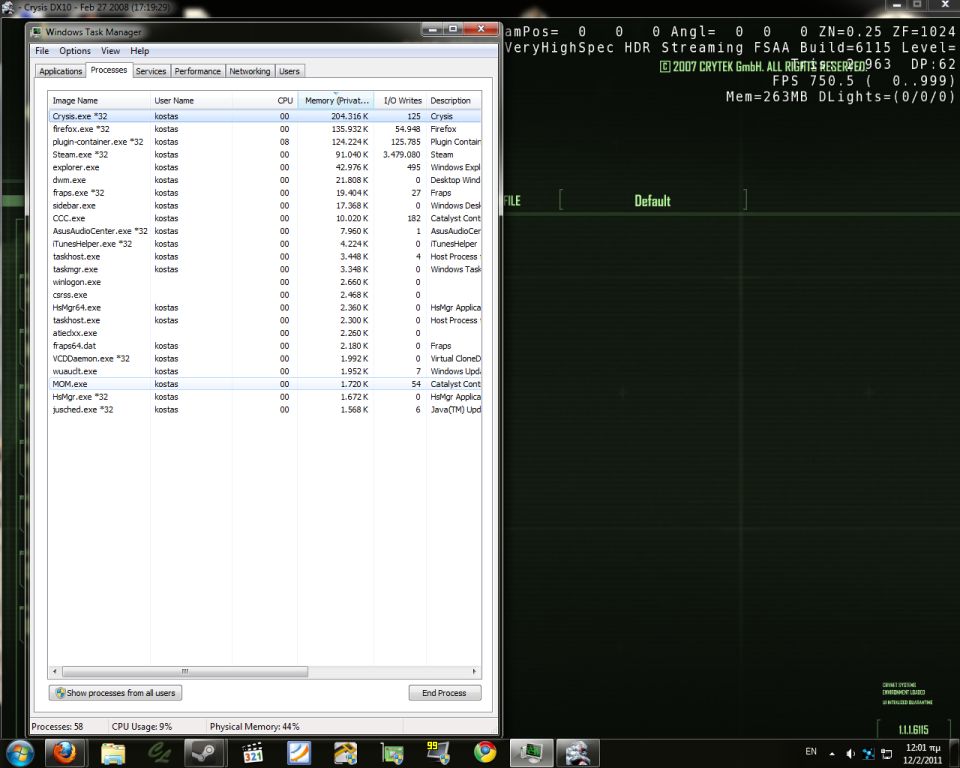Select the firefox.exe *32 process
The width and height of the screenshot is (960, 768).
tap(264, 129)
